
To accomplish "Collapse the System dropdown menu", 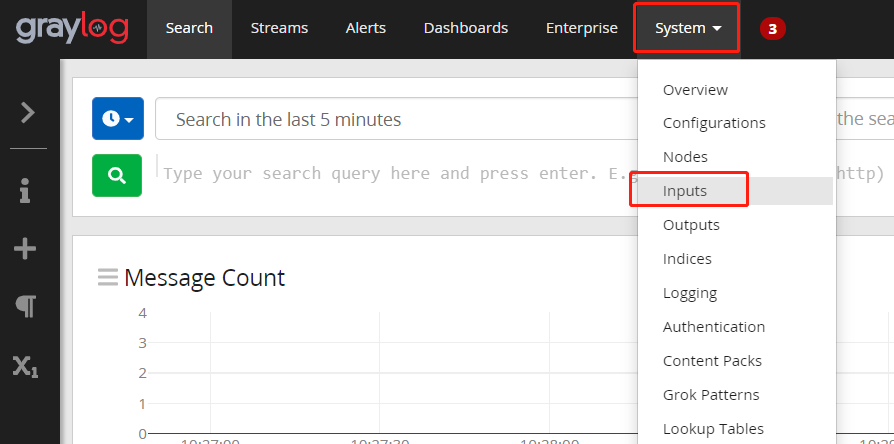I will 689,28.
